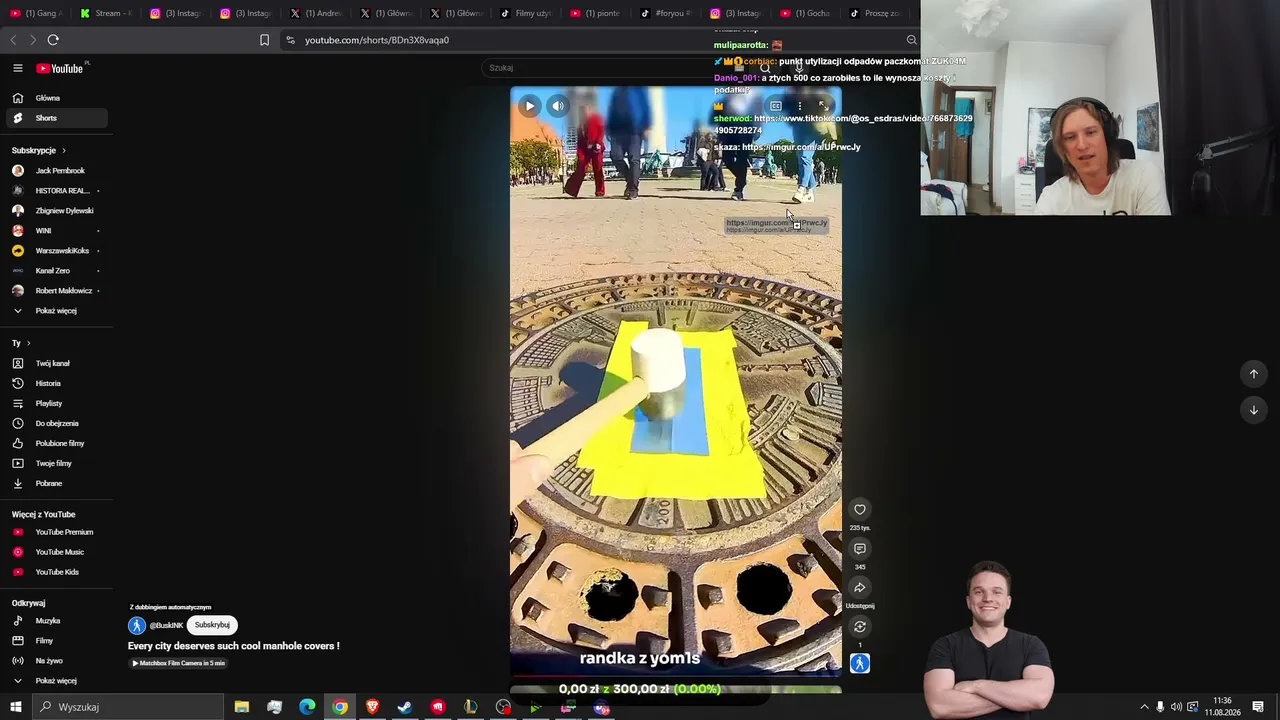Open the Zbigniew Dylewski channel

56,211
